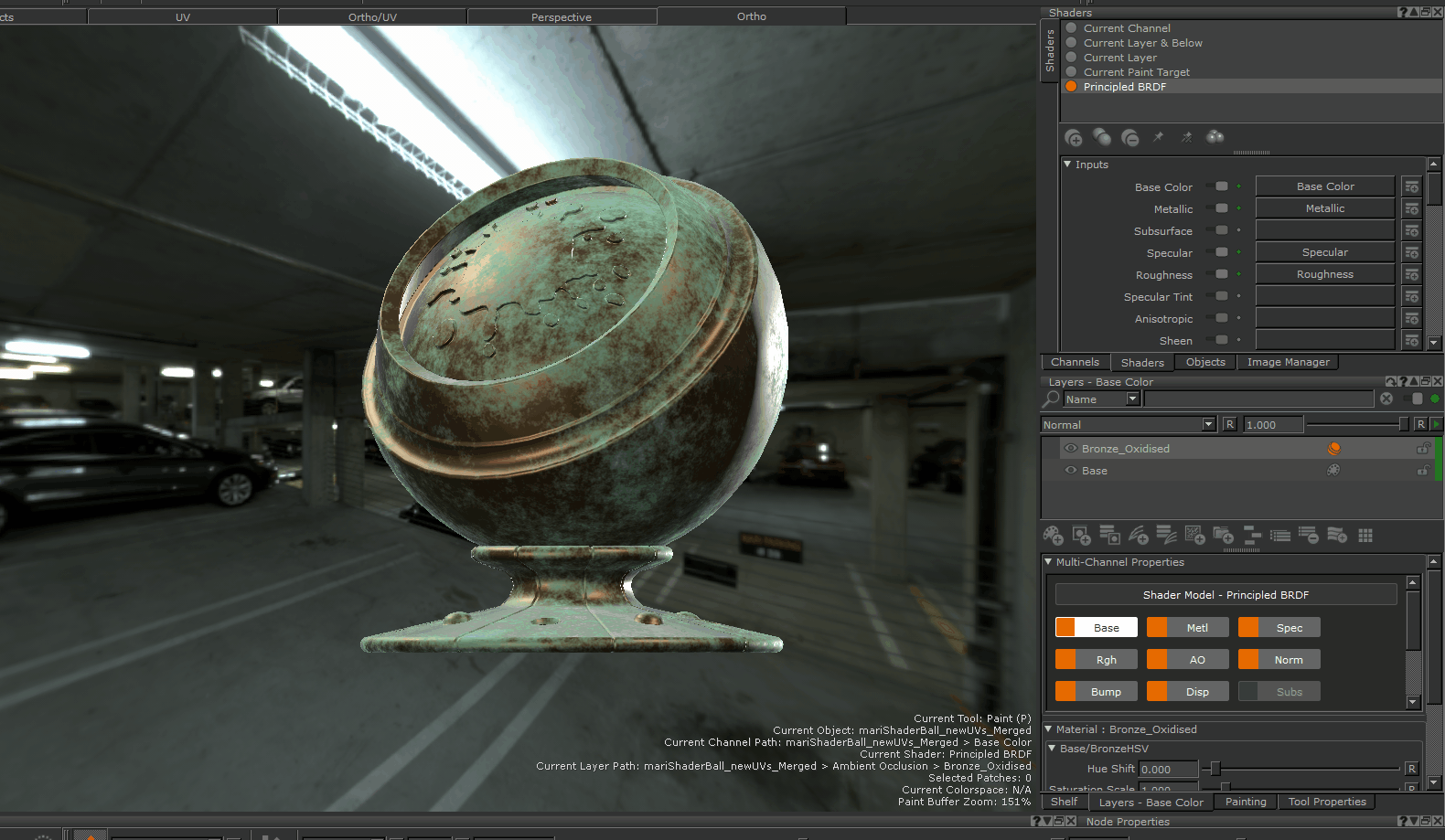The width and height of the screenshot is (1445, 840).
Task: Open the Channels tab
Action: pos(1075,362)
